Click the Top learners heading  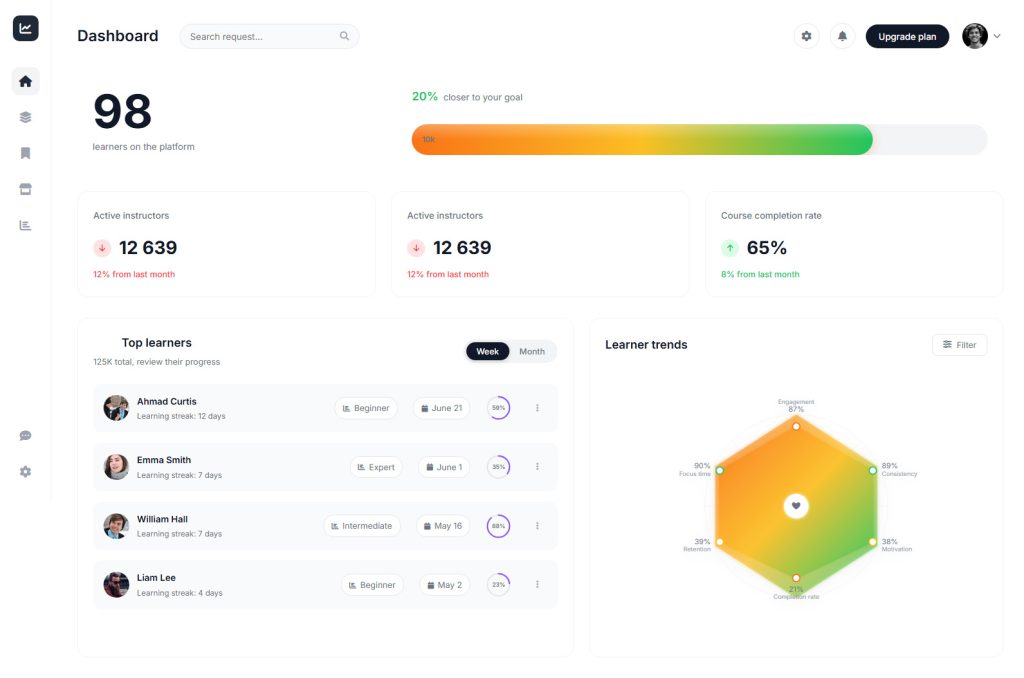[x=157, y=343]
